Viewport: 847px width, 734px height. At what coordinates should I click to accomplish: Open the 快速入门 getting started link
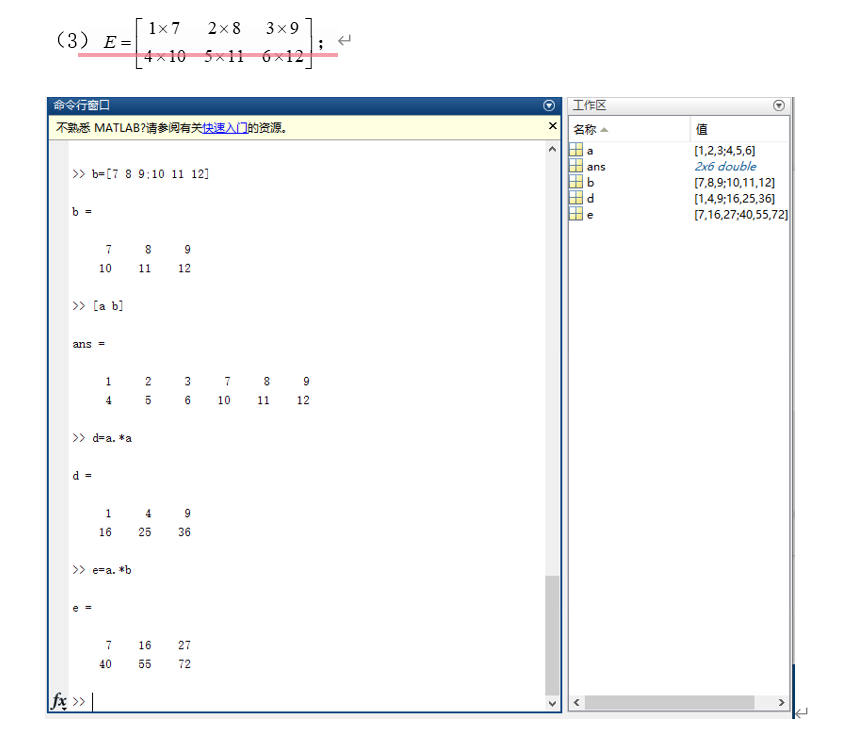[225, 128]
